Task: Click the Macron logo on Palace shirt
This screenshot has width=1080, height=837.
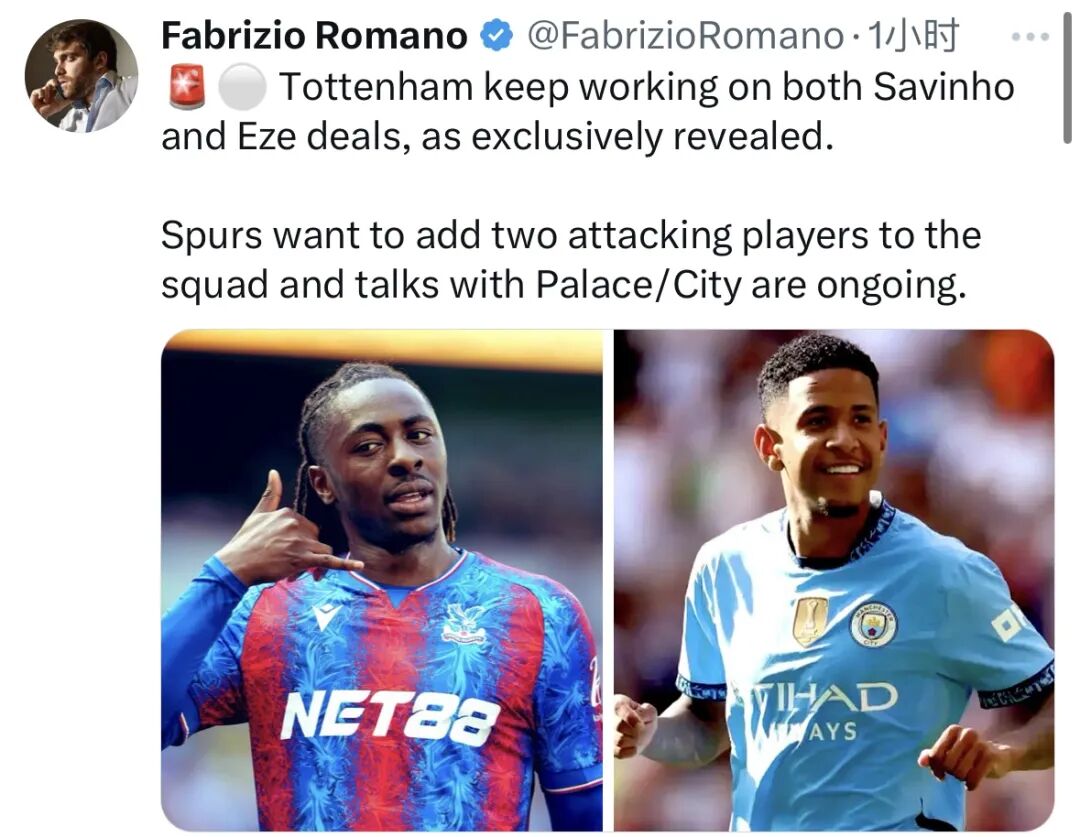Action: tap(326, 616)
